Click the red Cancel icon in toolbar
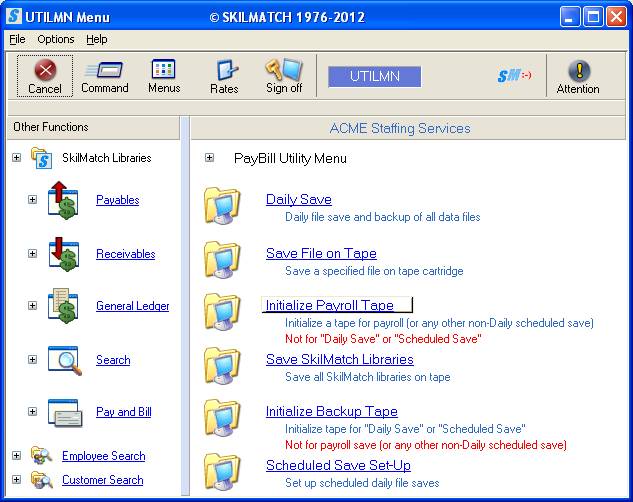633x502 pixels. tap(45, 70)
